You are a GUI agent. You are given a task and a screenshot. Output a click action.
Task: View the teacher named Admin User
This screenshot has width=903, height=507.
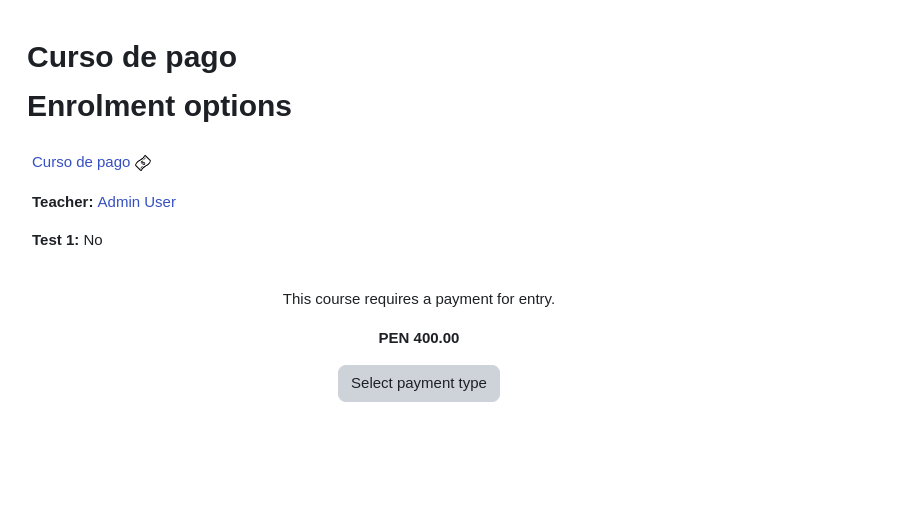(x=136, y=202)
